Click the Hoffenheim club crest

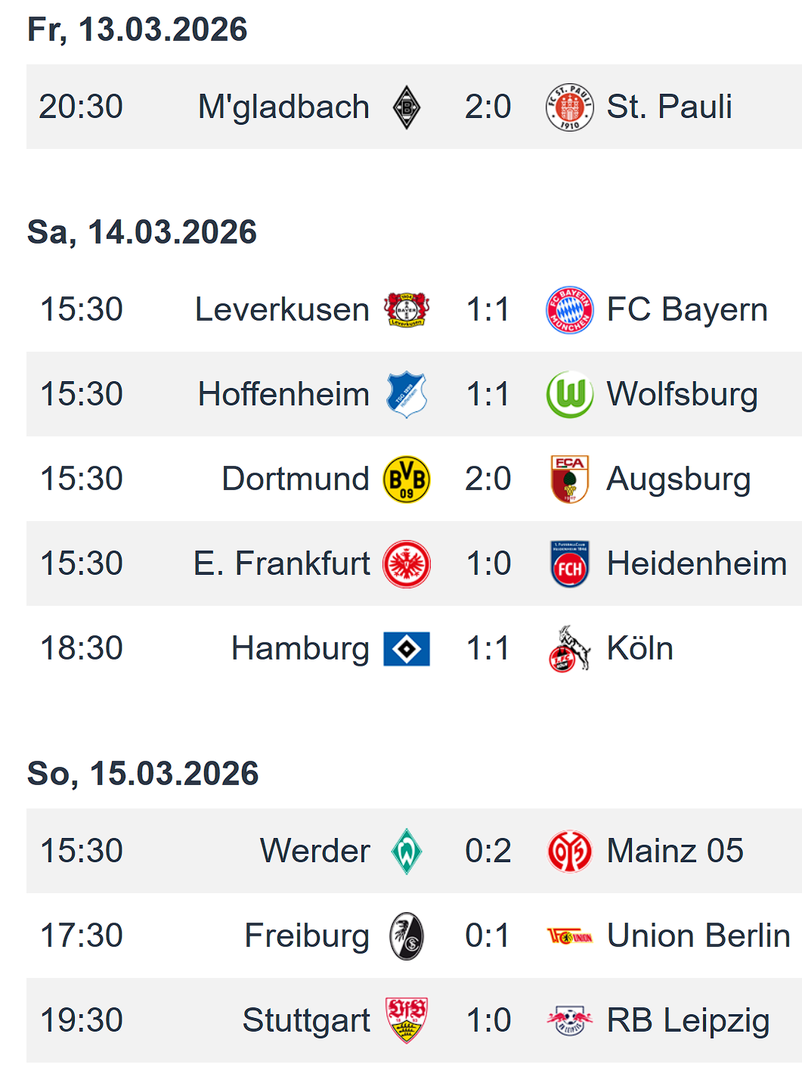(407, 394)
